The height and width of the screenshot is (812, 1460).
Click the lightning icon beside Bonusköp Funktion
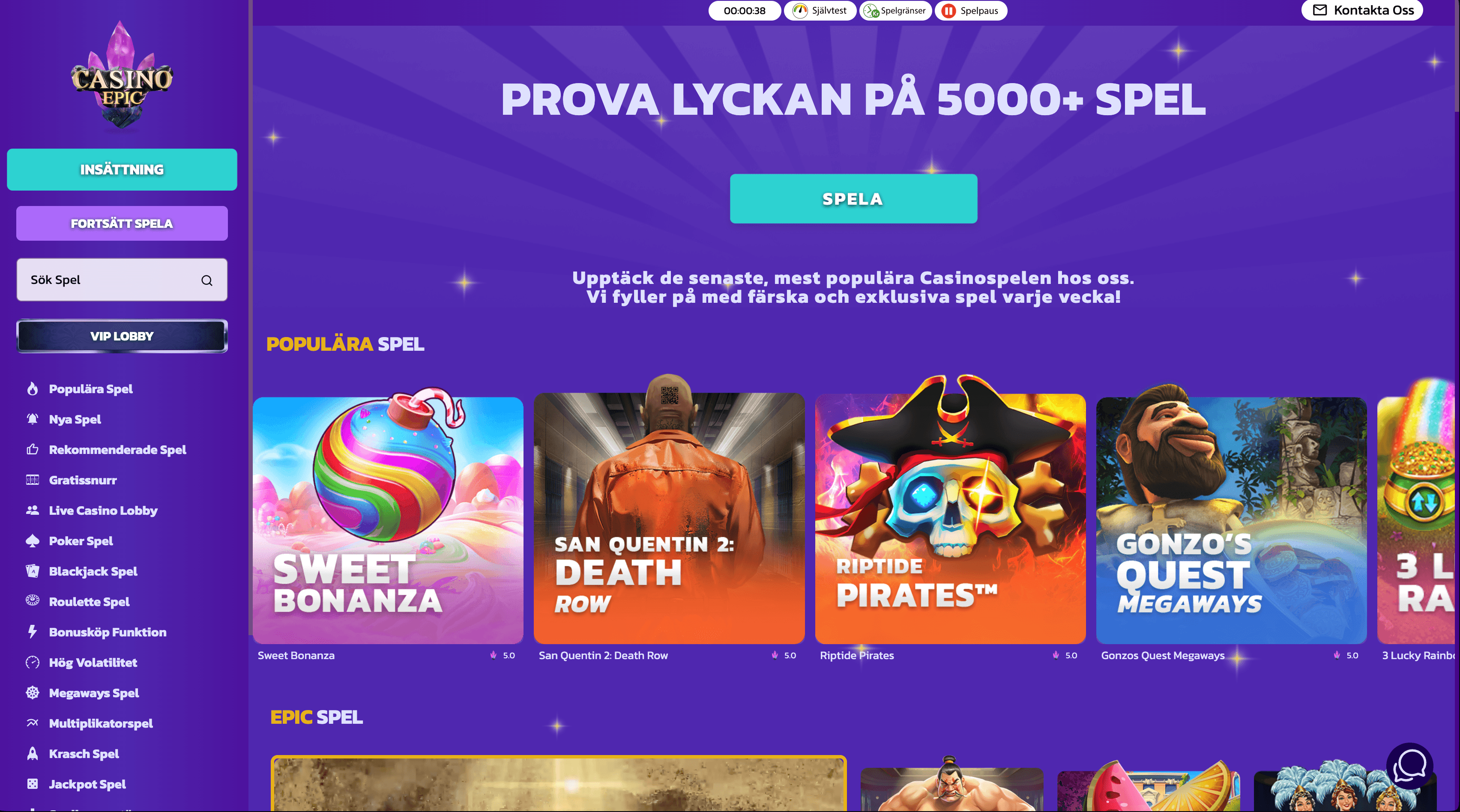tap(32, 632)
